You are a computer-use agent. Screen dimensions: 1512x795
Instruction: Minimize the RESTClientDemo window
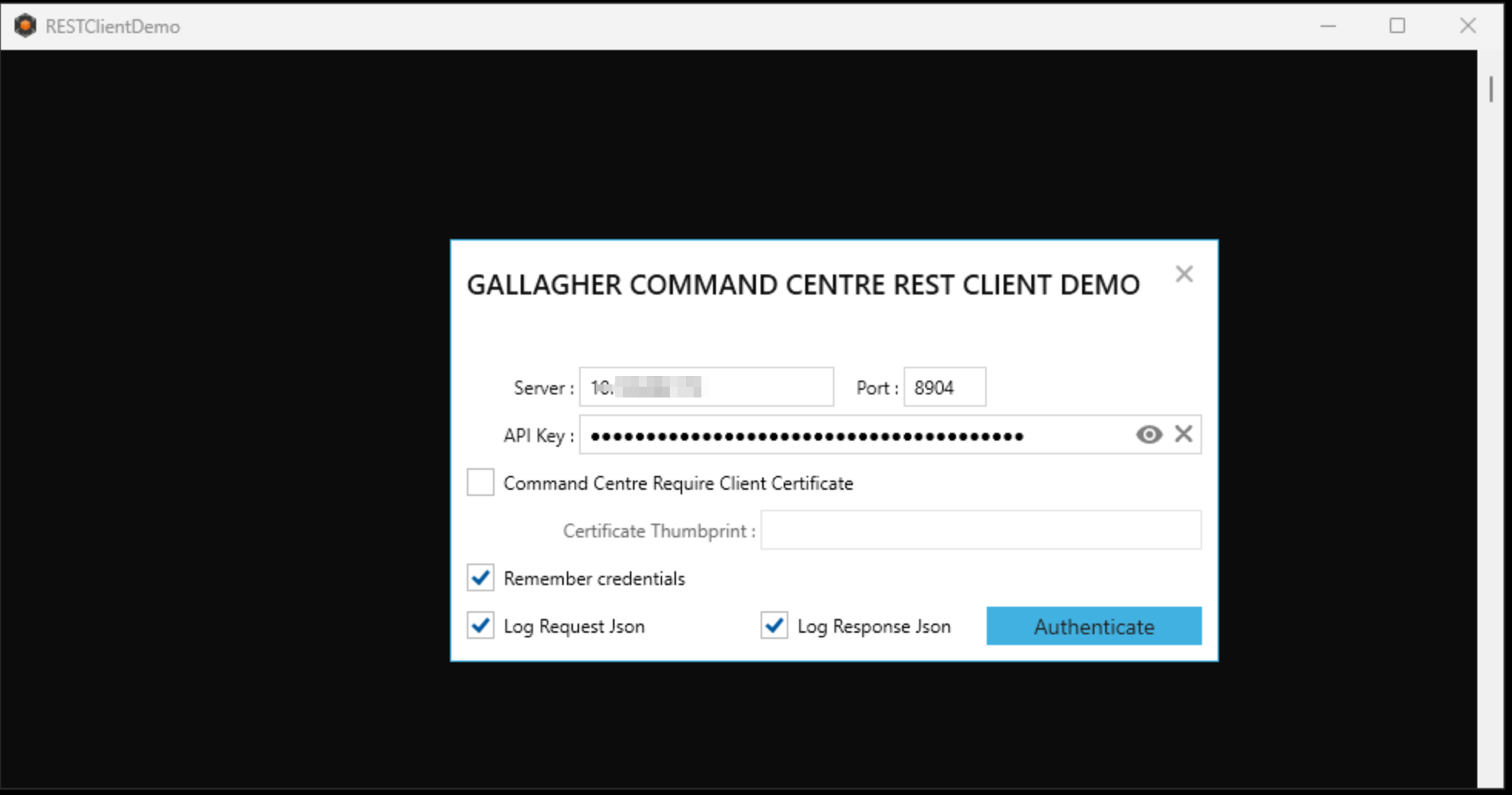(x=1328, y=25)
